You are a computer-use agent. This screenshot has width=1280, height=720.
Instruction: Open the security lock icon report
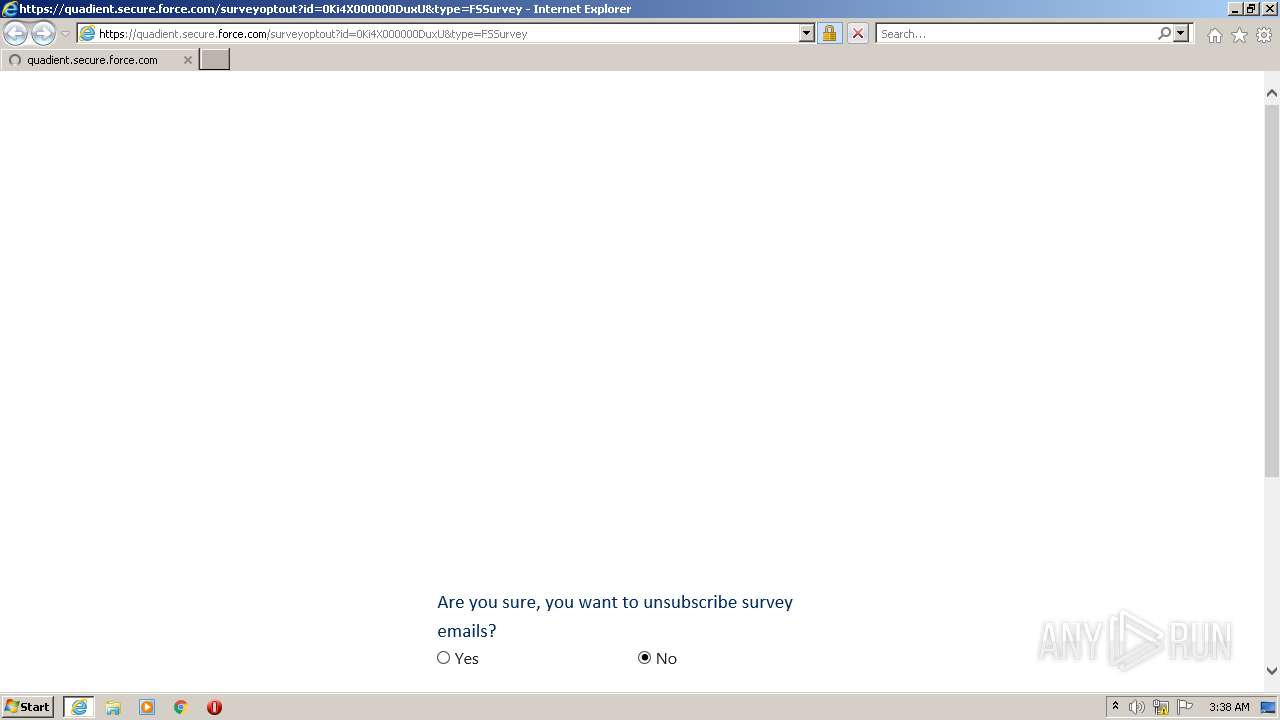[x=829, y=33]
